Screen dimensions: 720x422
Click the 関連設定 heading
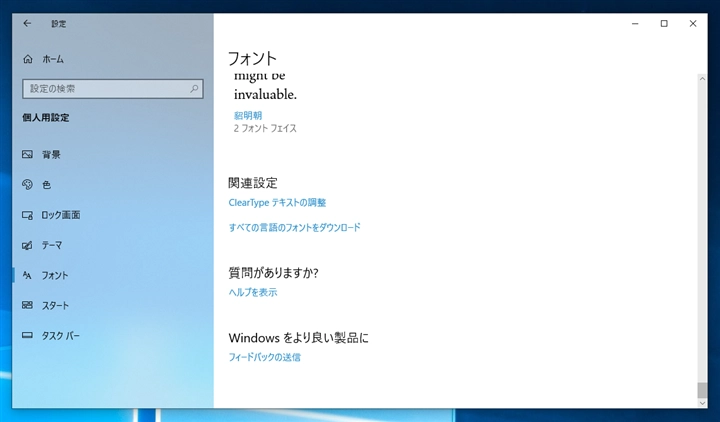tap(253, 183)
